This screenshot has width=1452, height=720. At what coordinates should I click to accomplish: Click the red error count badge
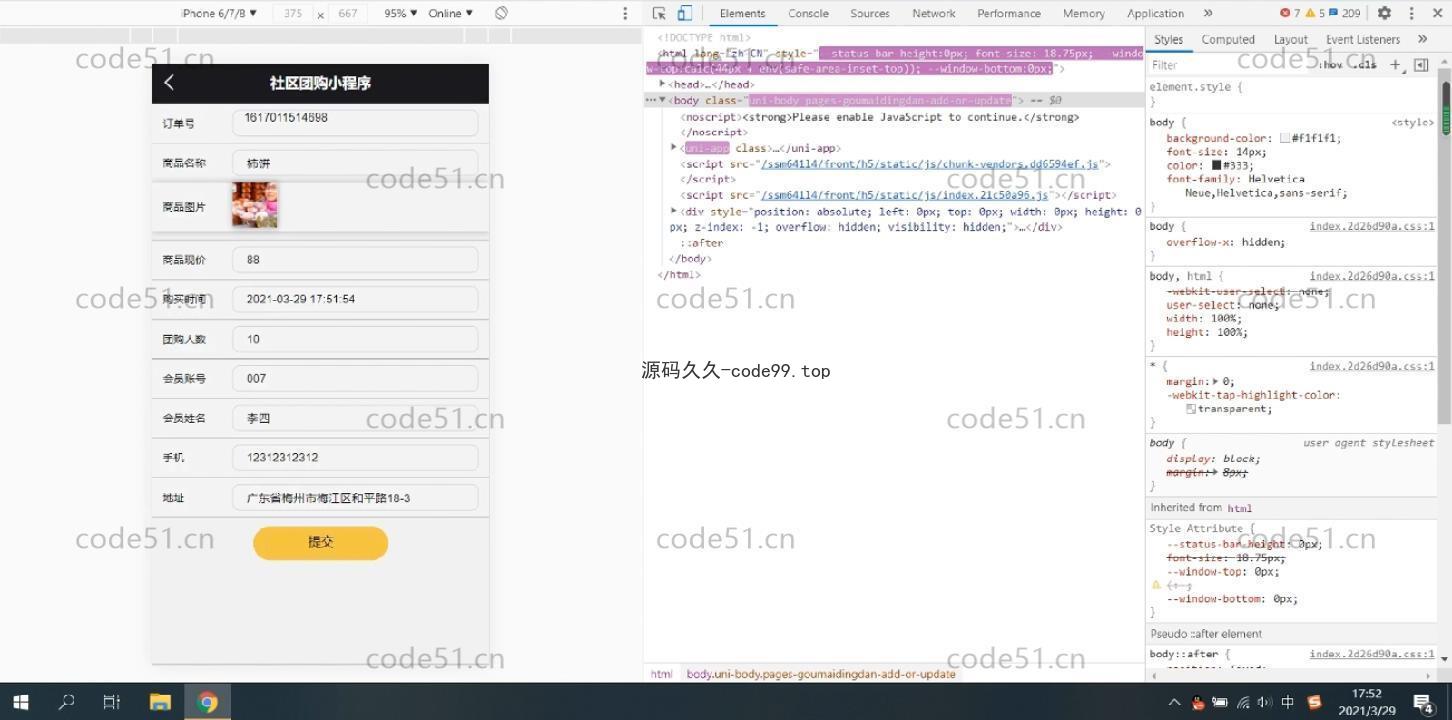(1290, 13)
